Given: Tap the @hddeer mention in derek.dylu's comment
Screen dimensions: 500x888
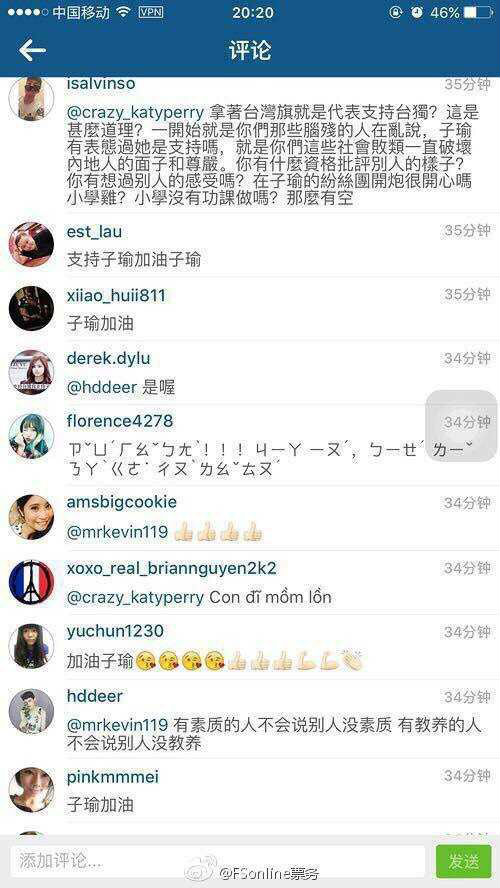Looking at the screenshot, I should click(x=102, y=387).
